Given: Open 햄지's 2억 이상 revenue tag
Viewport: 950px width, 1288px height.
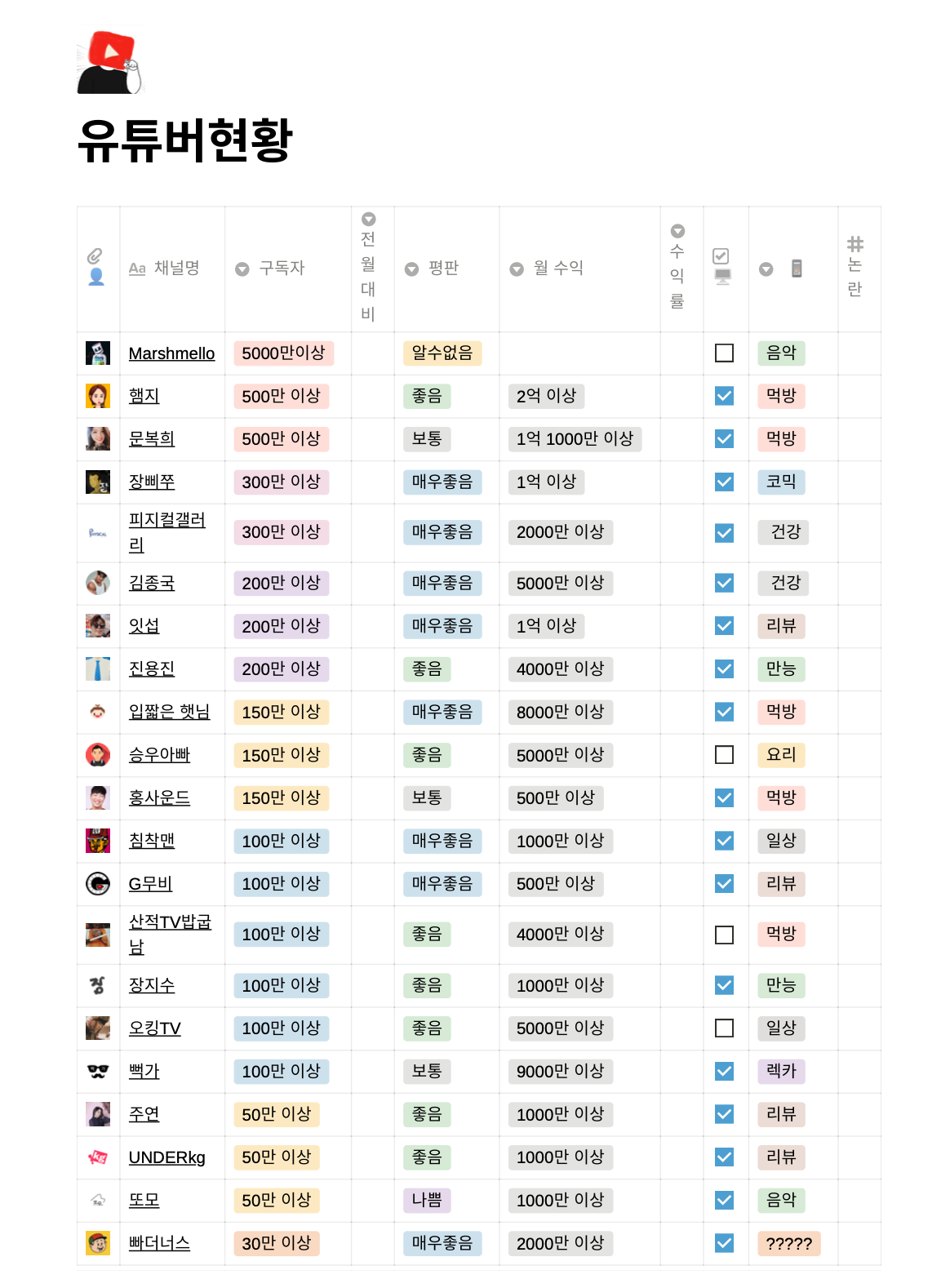Looking at the screenshot, I should click(x=546, y=396).
